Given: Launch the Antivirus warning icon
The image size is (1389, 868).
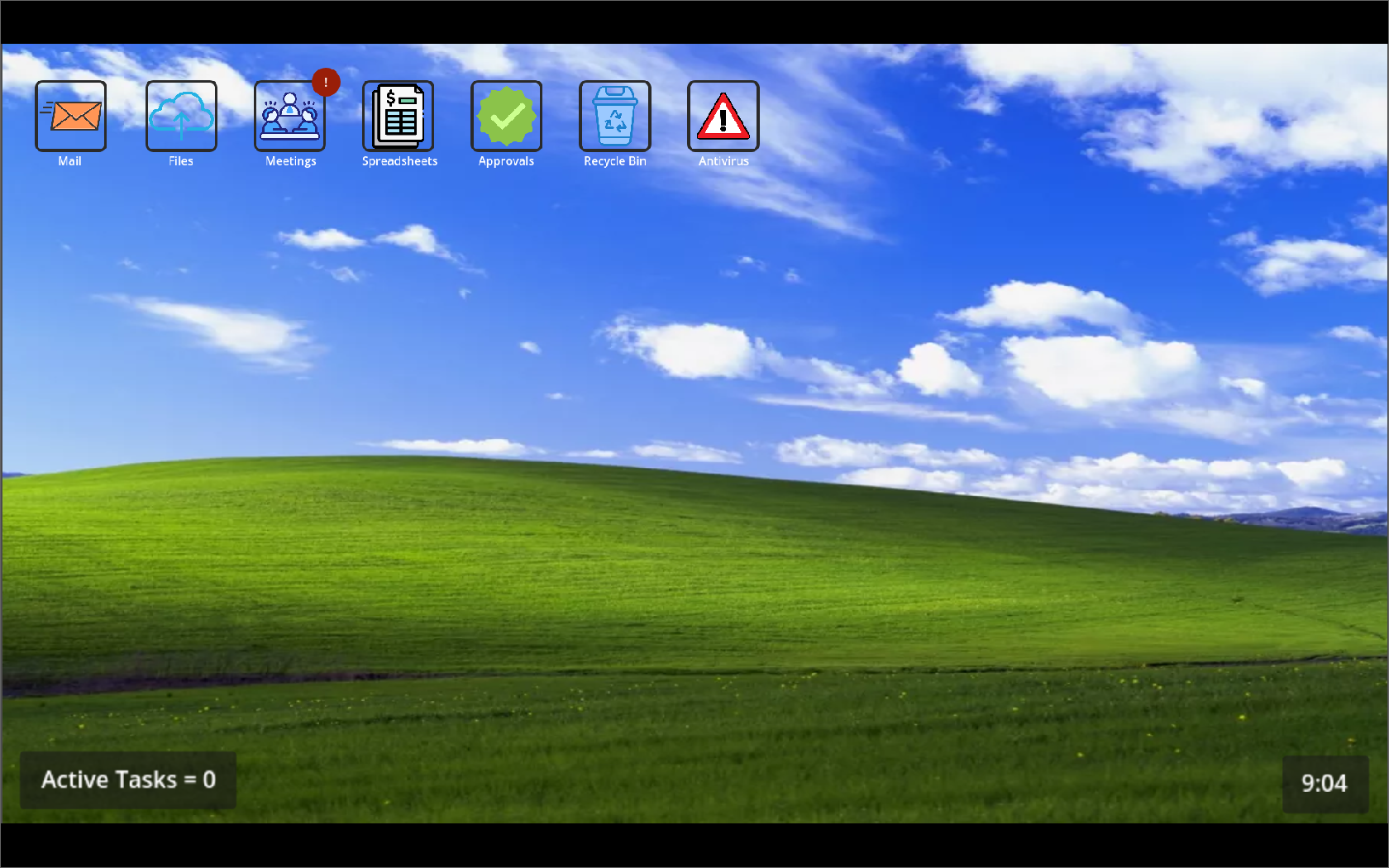Looking at the screenshot, I should (723, 116).
